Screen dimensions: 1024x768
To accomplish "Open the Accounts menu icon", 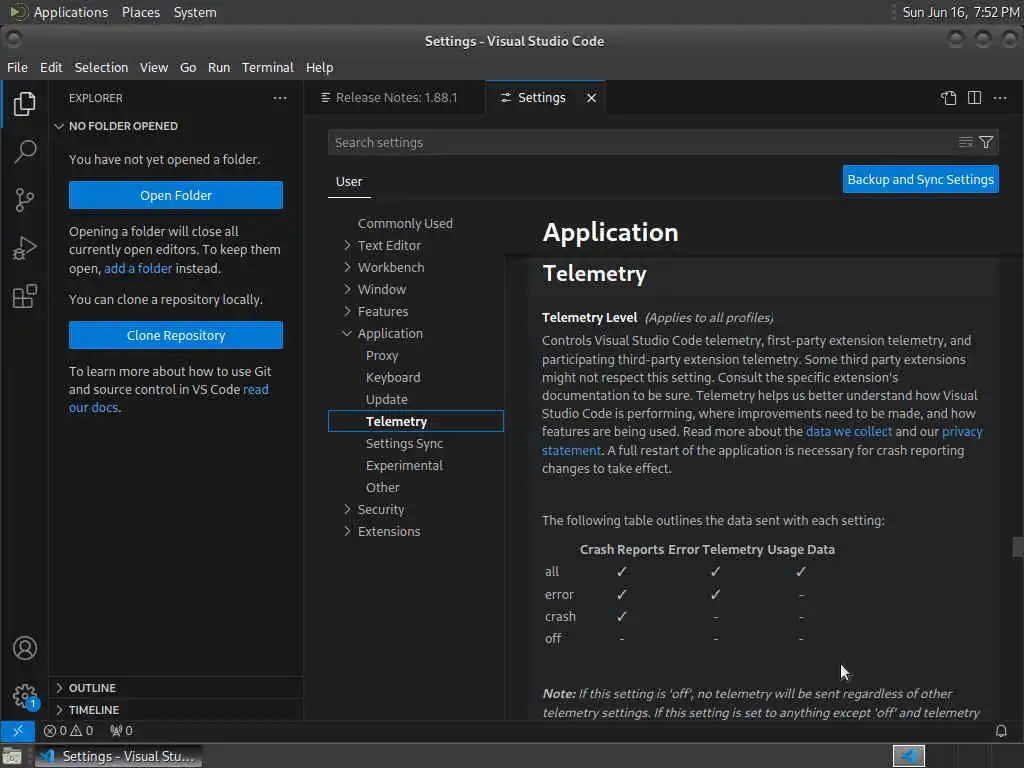I will (x=25, y=648).
